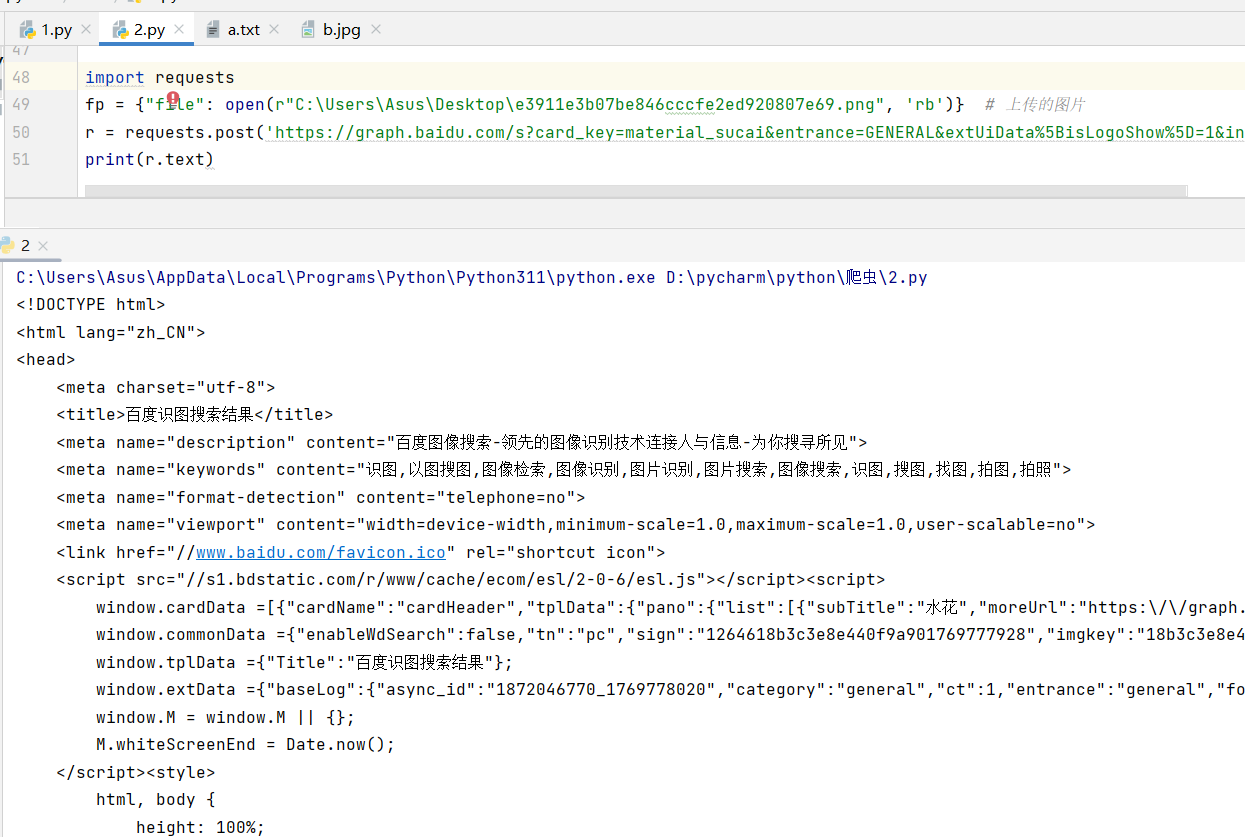Click the 'print(r.text)' line
This screenshot has height=837, width=1245.
150,159
